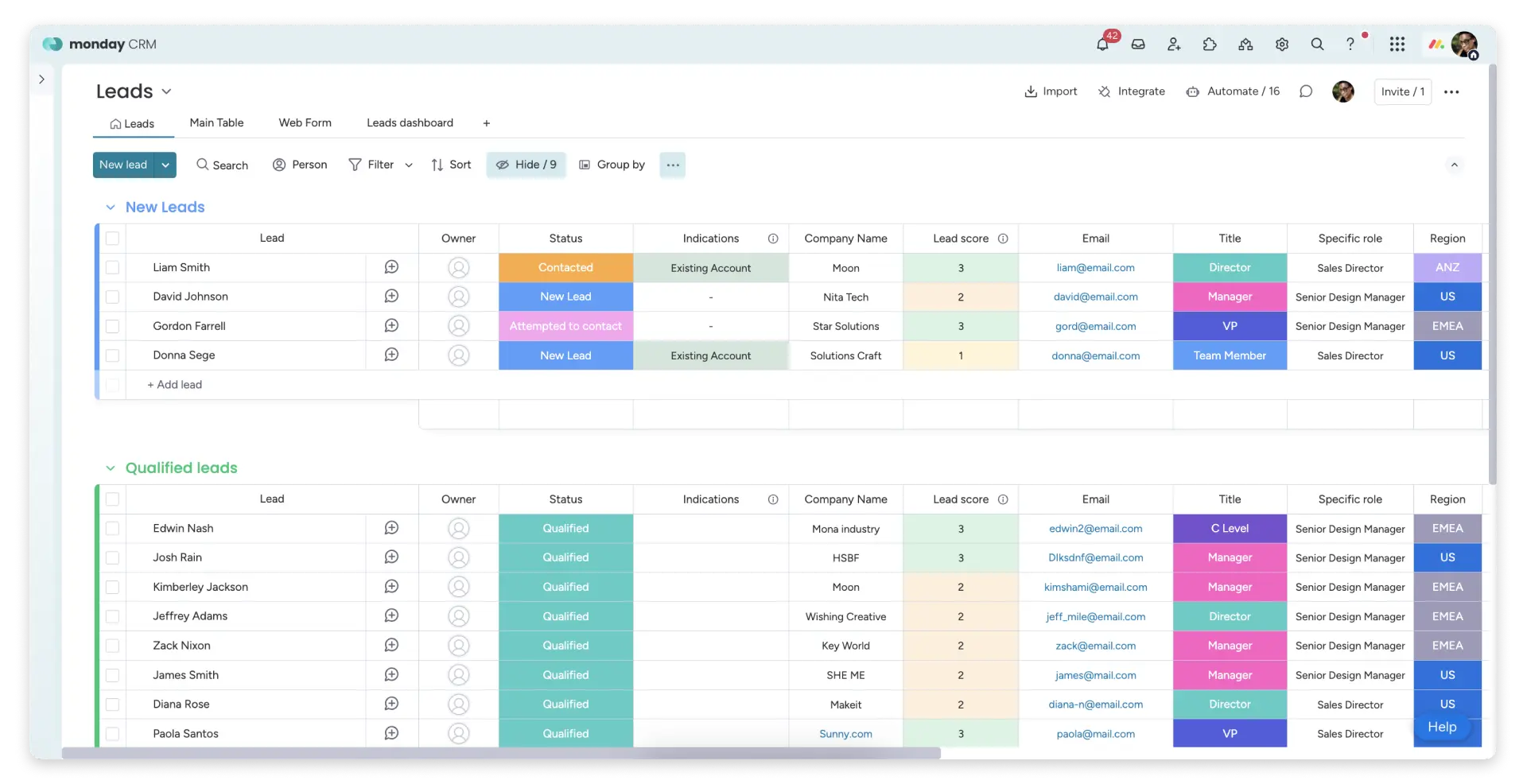
Task: Open gord@email.com email link
Action: [1095, 326]
